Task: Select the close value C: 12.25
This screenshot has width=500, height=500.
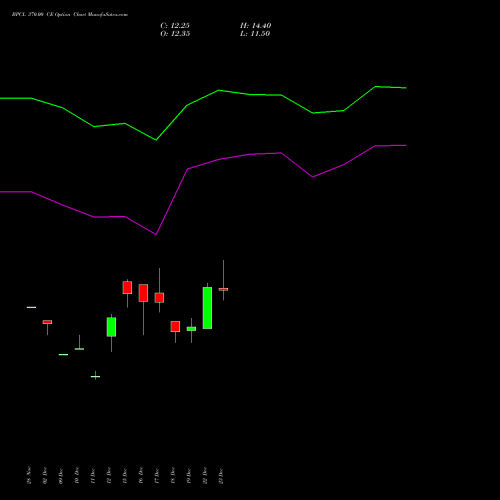Action: click(x=175, y=26)
